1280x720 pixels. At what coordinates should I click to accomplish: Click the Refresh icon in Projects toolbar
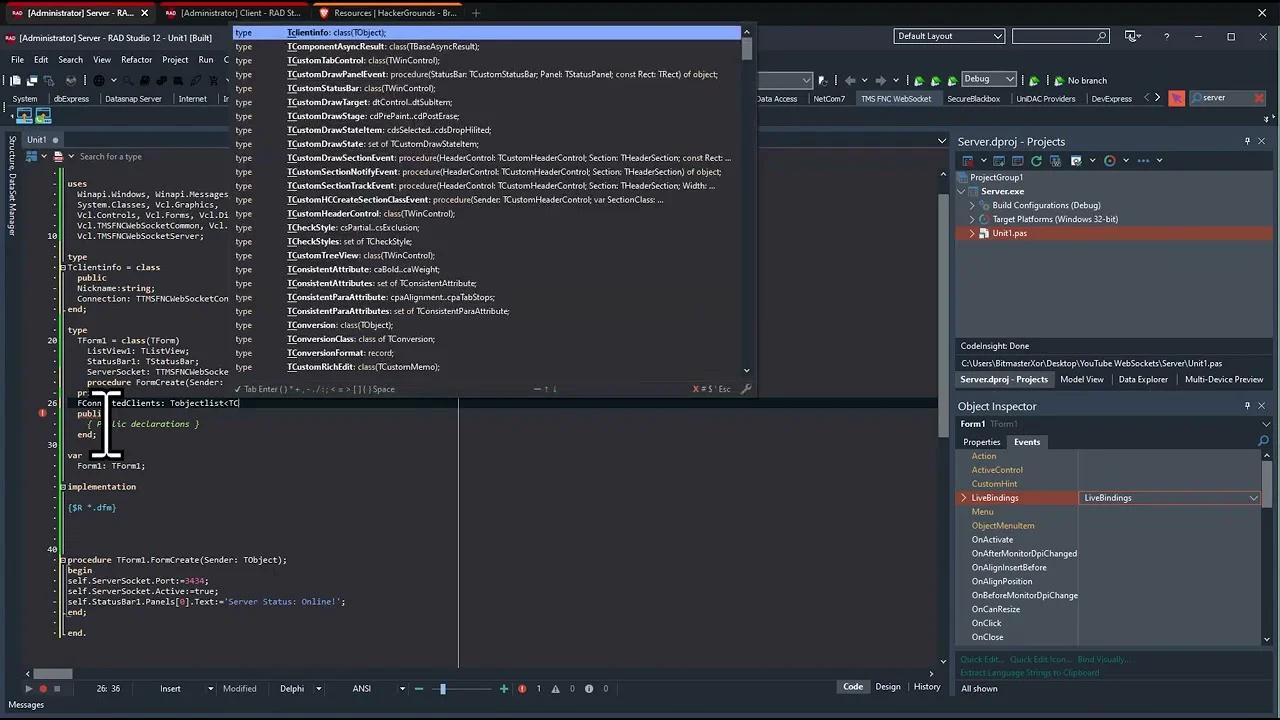click(x=1036, y=161)
